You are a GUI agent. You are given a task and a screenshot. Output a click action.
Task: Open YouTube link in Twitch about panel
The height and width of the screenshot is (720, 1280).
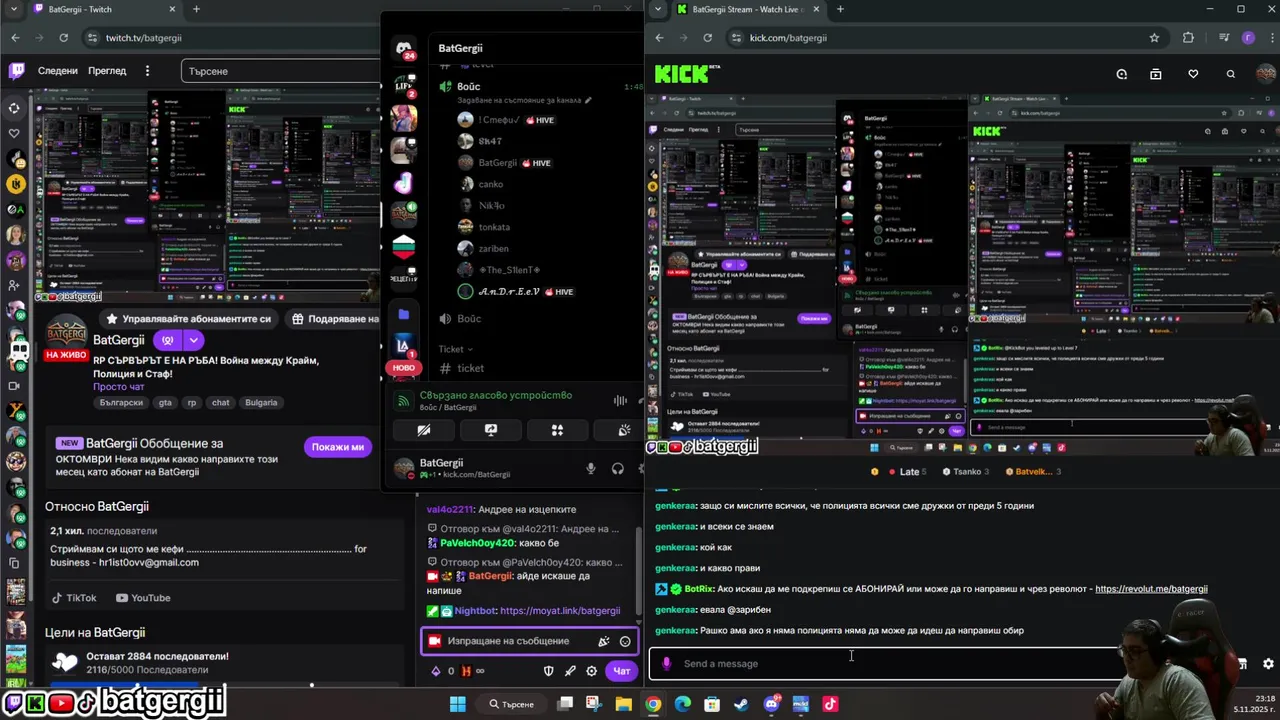(143, 598)
